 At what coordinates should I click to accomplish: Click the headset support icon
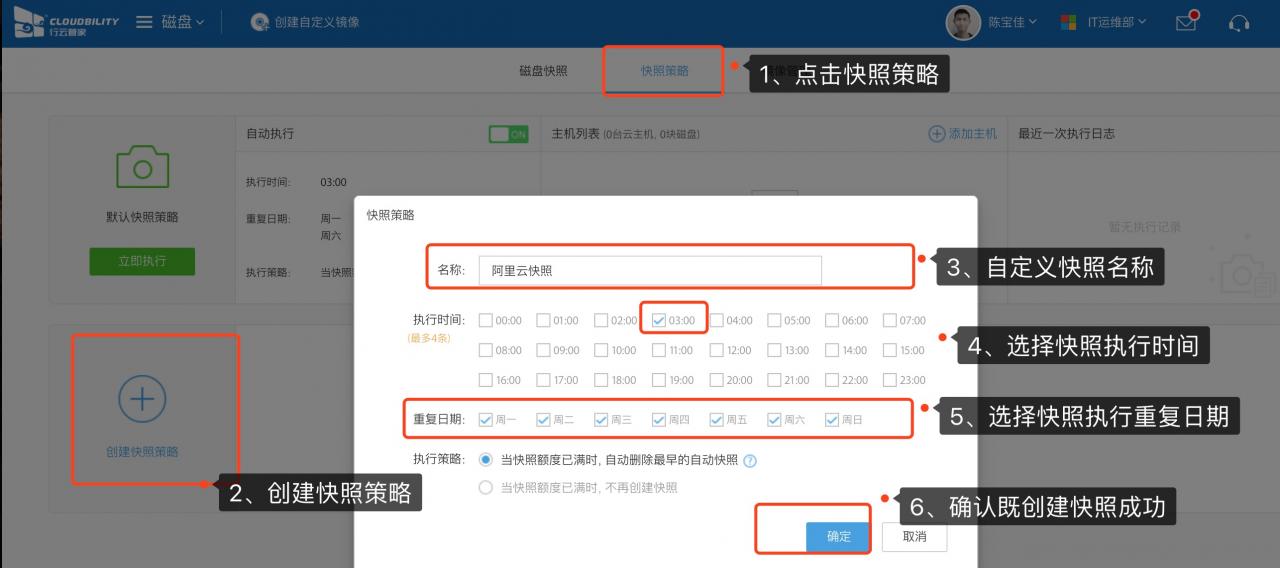1239,22
